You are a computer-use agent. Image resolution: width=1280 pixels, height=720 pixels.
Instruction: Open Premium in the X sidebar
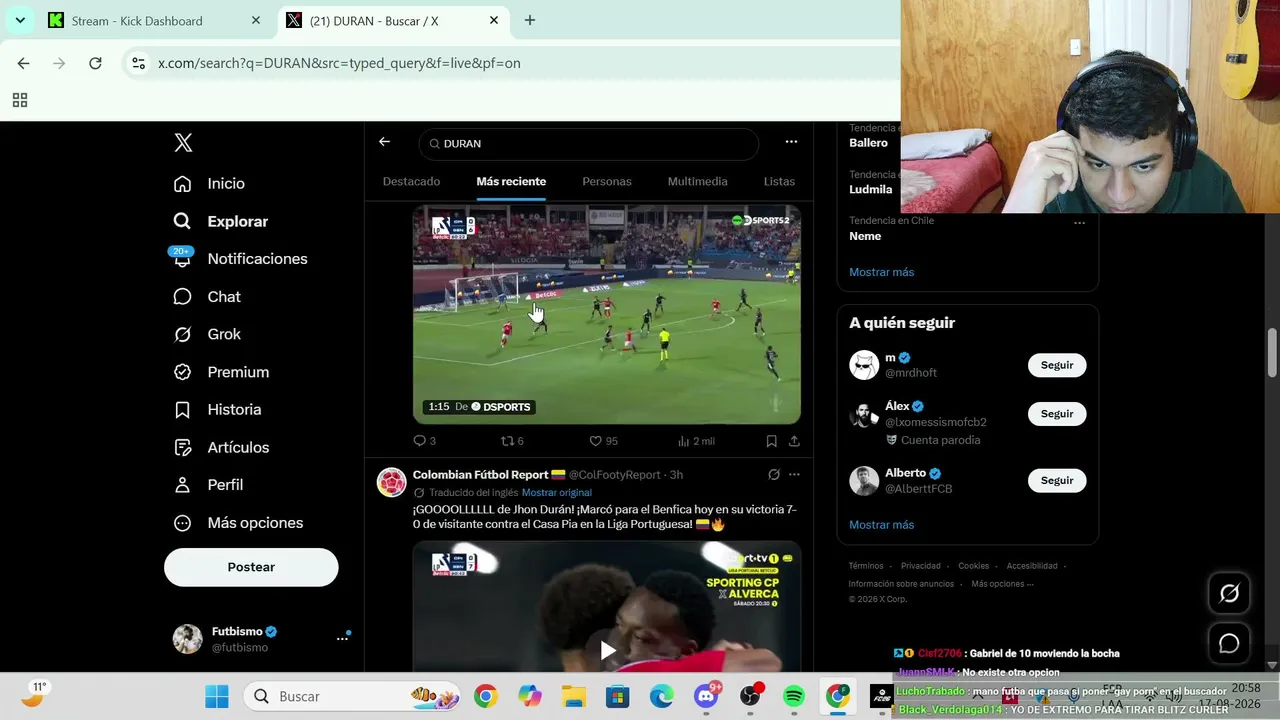pyautogui.click(x=221, y=372)
